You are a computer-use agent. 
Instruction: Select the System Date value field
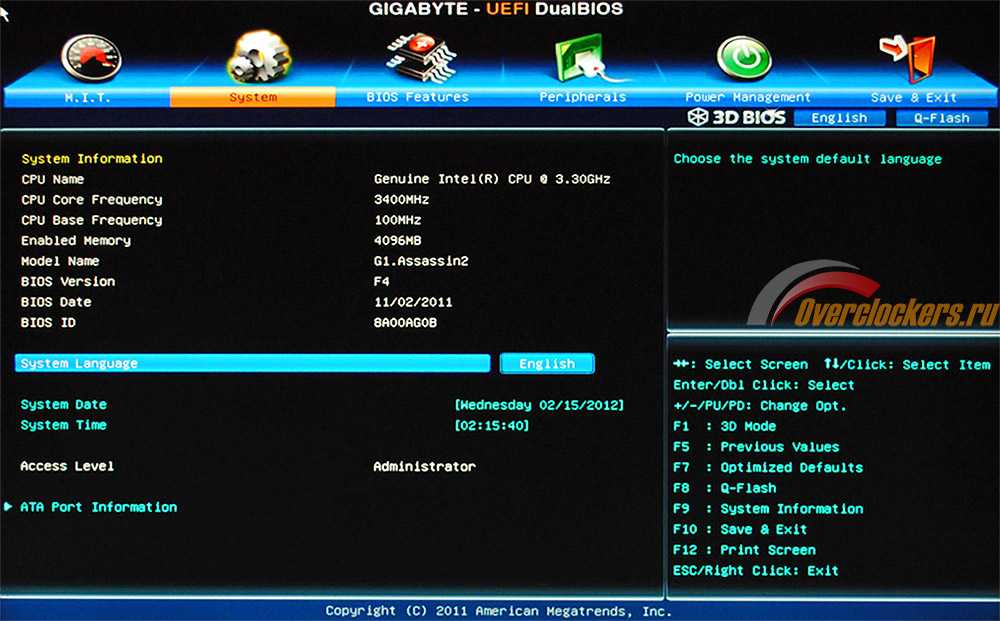[540, 405]
